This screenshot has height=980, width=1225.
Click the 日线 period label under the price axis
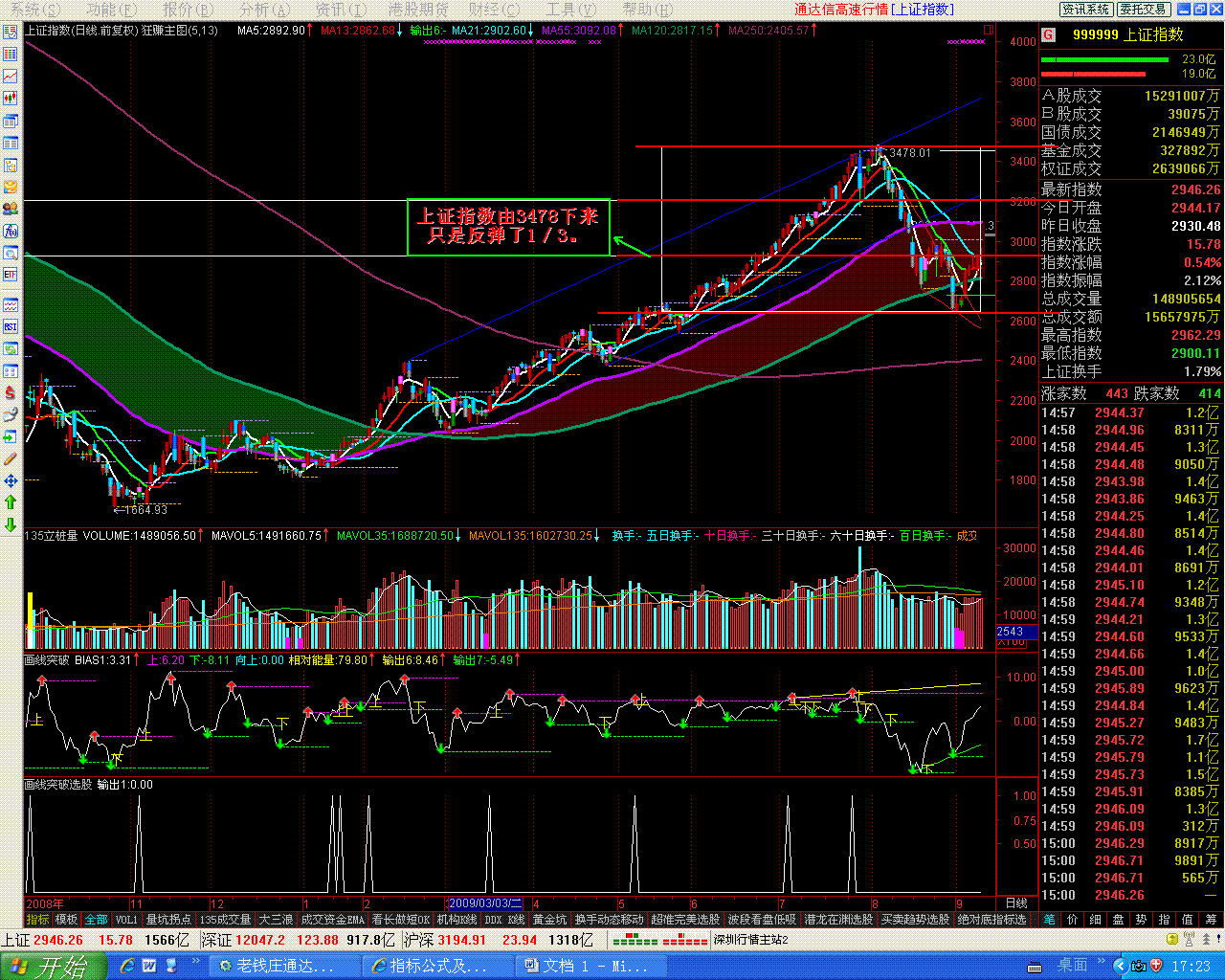click(x=1016, y=903)
